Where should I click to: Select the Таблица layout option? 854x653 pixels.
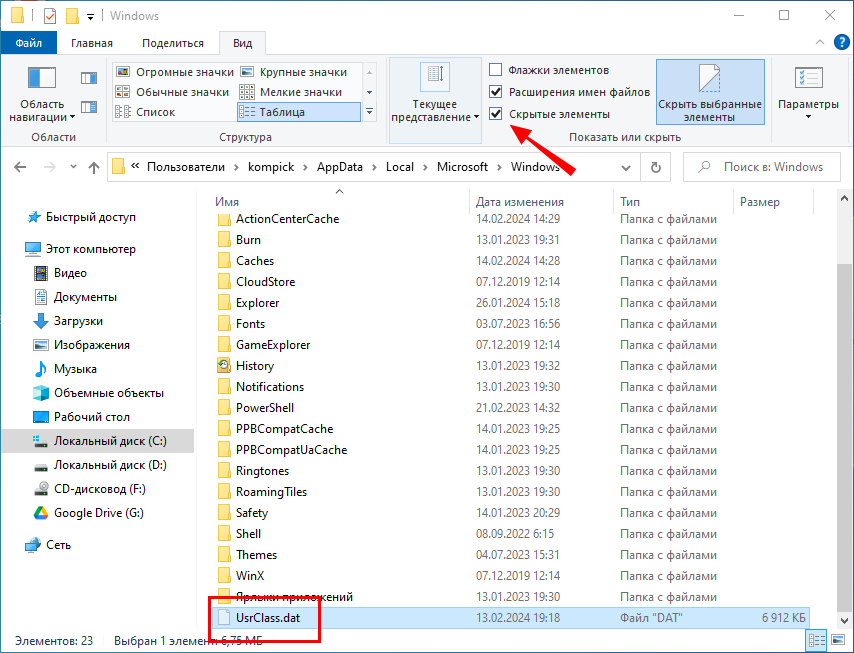click(299, 112)
